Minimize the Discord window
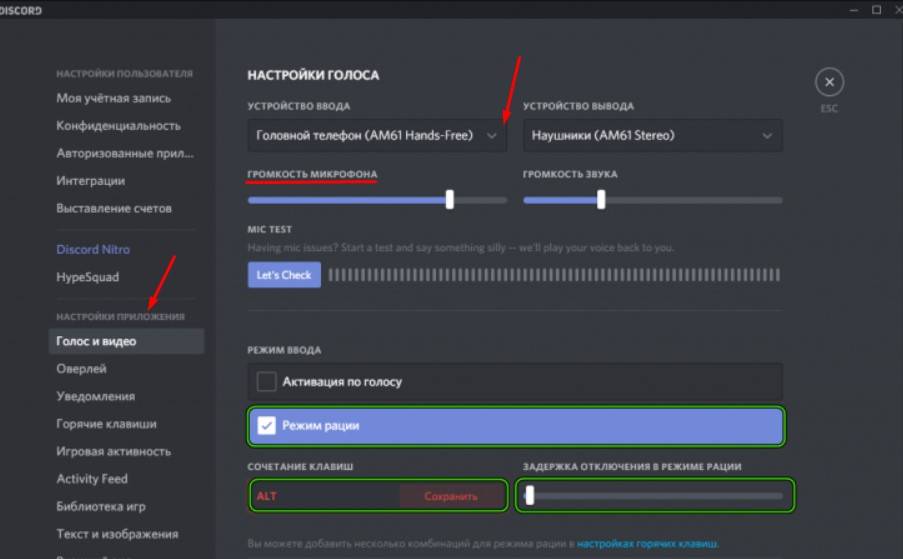Viewport: 903px width, 559px height. point(853,10)
